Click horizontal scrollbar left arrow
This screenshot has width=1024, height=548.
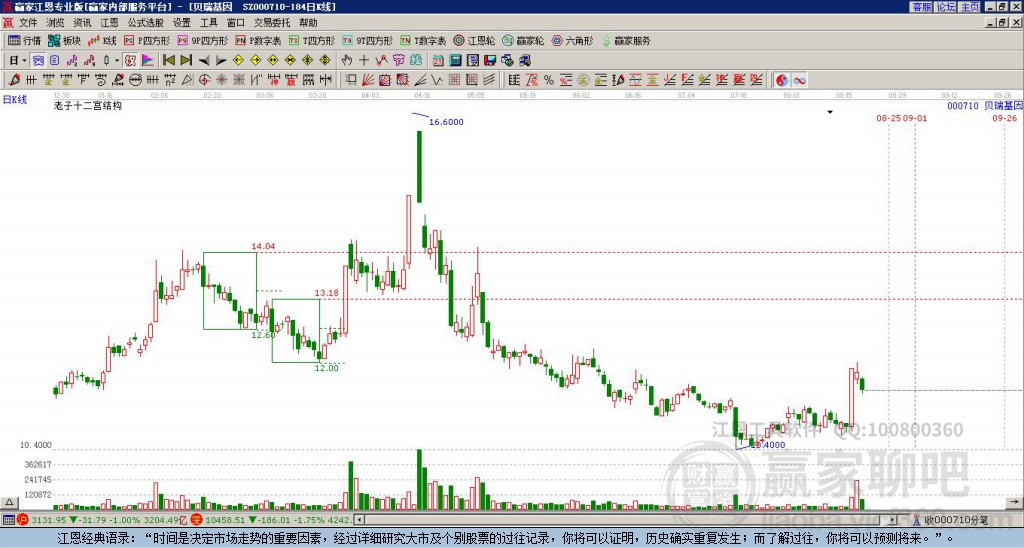359,520
